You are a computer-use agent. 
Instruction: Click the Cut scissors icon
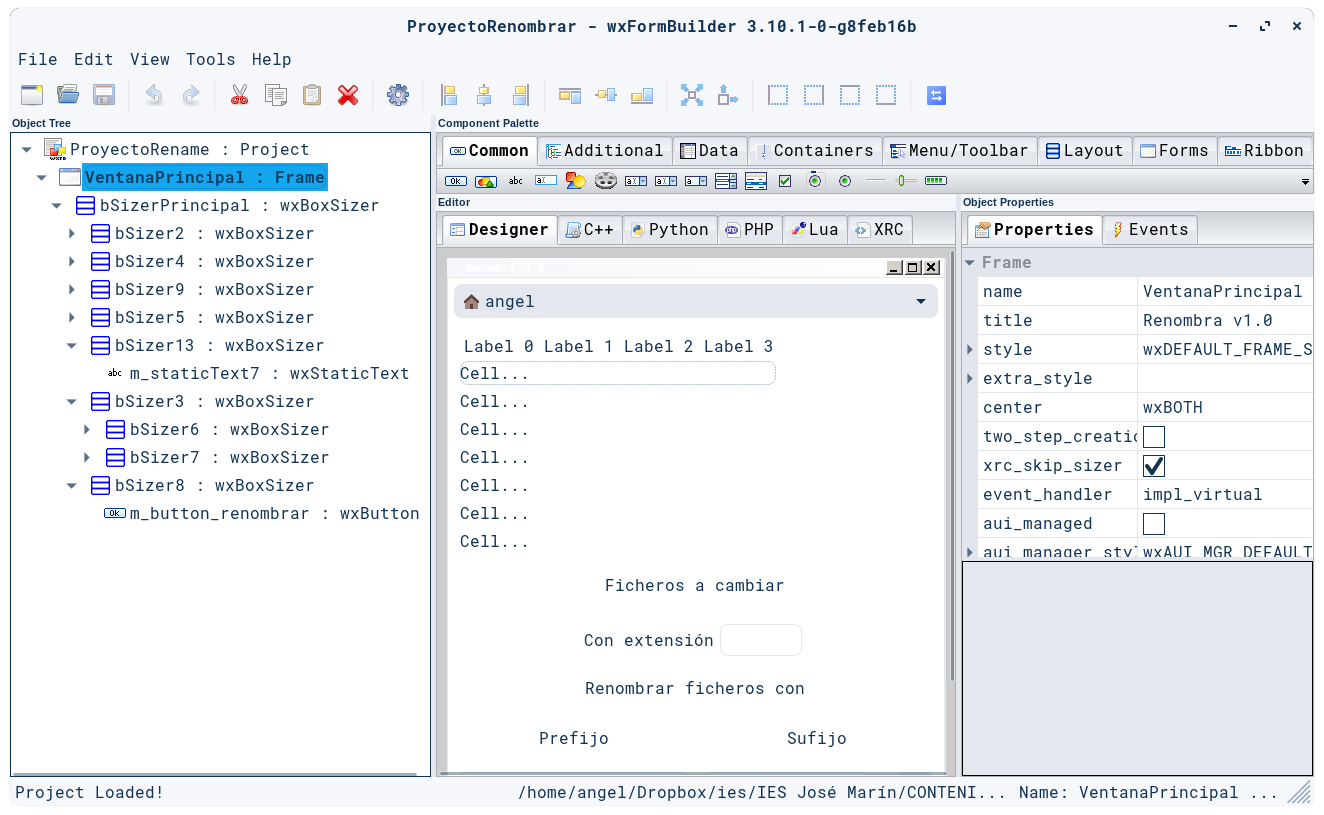(239, 95)
